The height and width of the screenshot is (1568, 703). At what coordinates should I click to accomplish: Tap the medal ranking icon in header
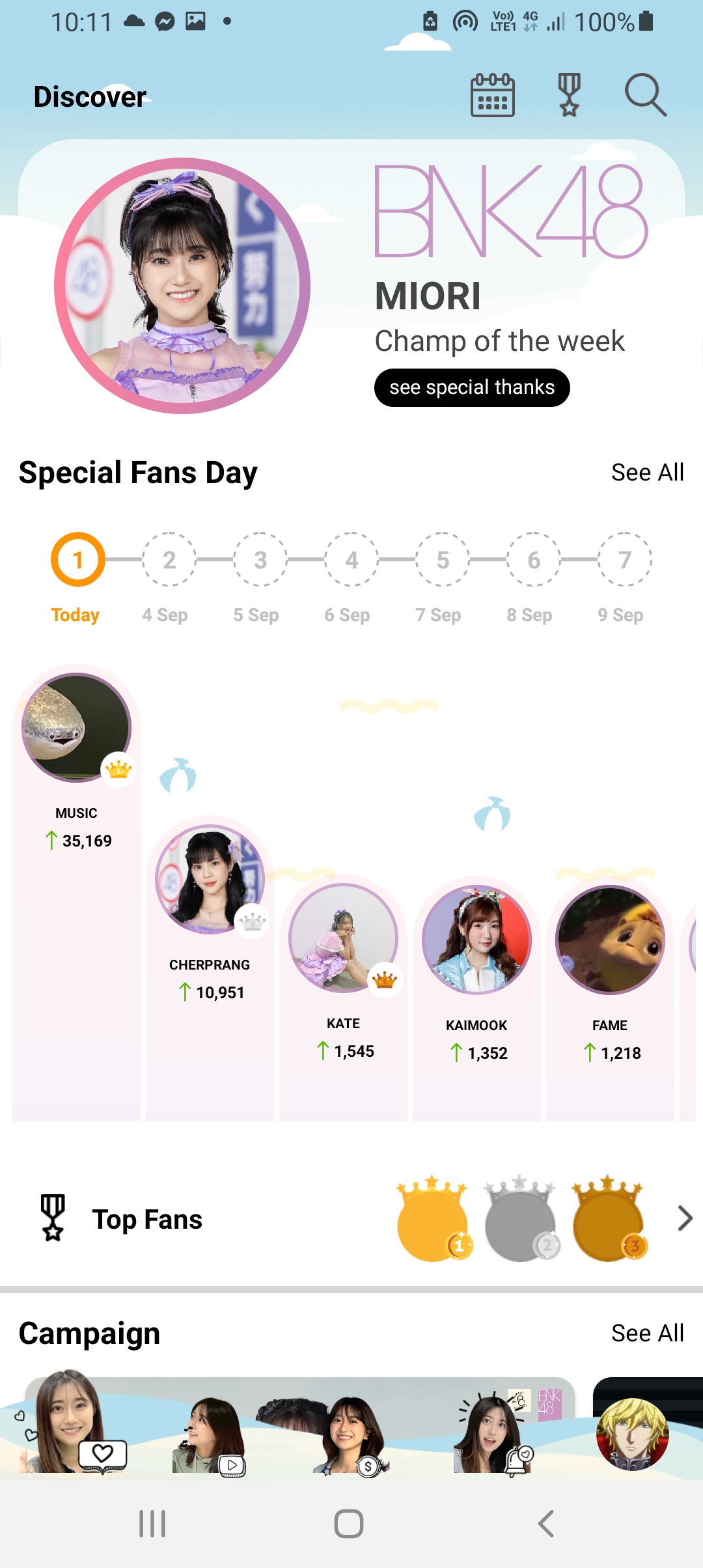point(570,95)
